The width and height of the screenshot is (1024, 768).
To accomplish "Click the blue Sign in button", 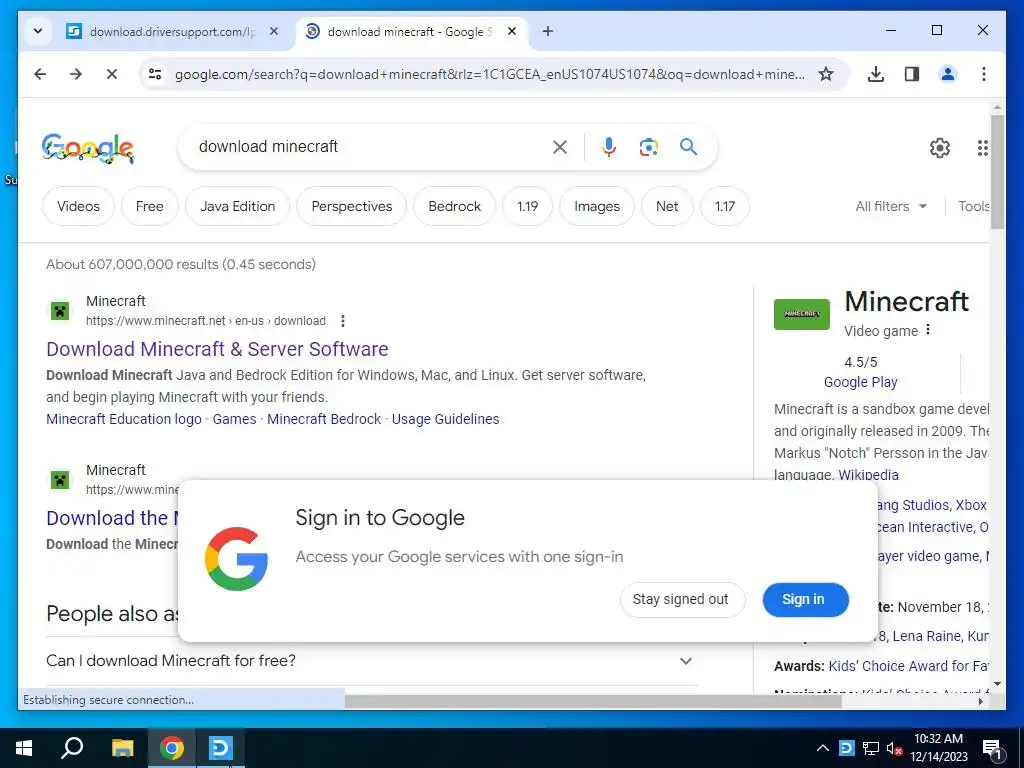I will 805,600.
